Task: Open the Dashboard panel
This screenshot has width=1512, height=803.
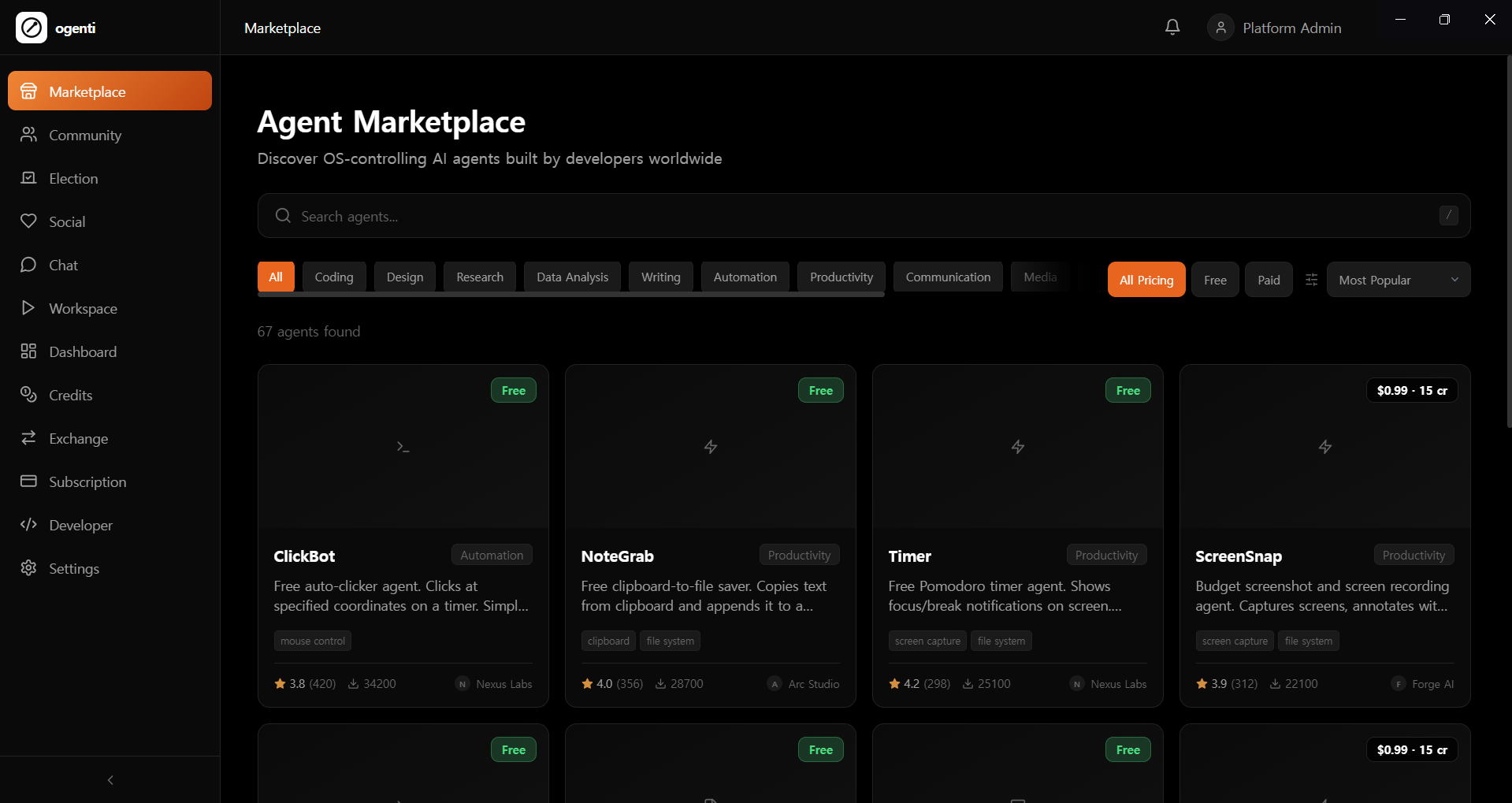Action: tap(83, 351)
